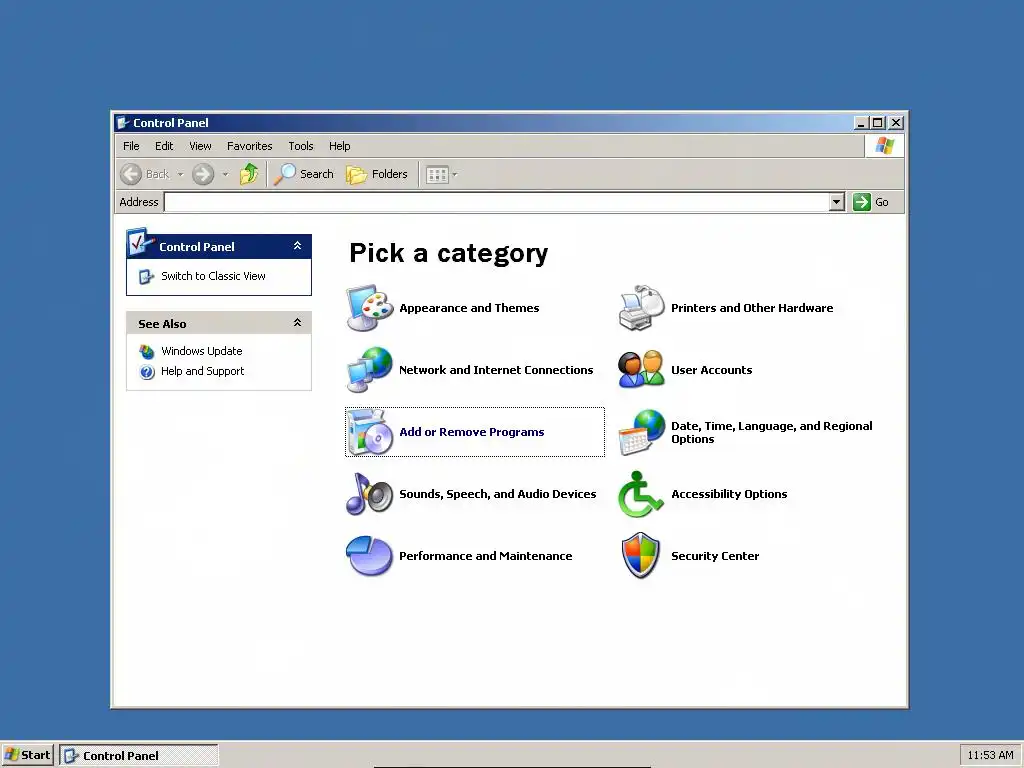This screenshot has width=1024, height=768.
Task: Click the Windows Update link
Action: [x=202, y=351]
